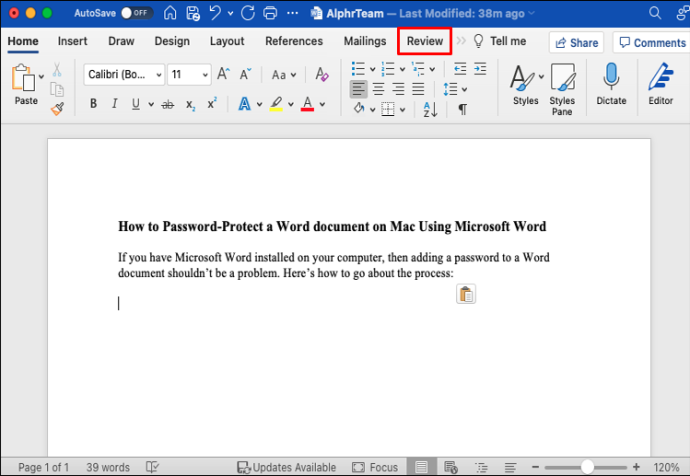Open the Change Case Aa dropdown
This screenshot has height=476, width=690.
pos(284,75)
